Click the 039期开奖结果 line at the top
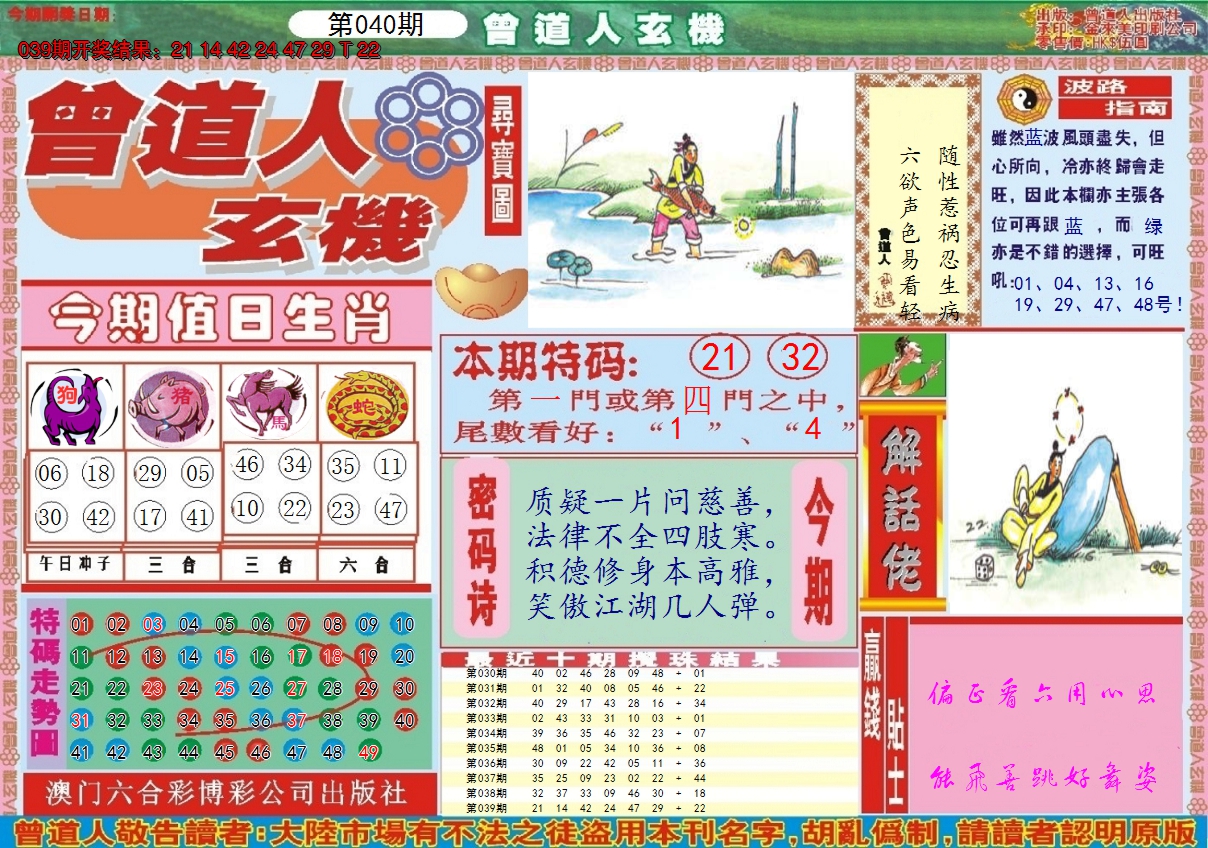Viewport: 1208px width, 848px height. (200, 49)
